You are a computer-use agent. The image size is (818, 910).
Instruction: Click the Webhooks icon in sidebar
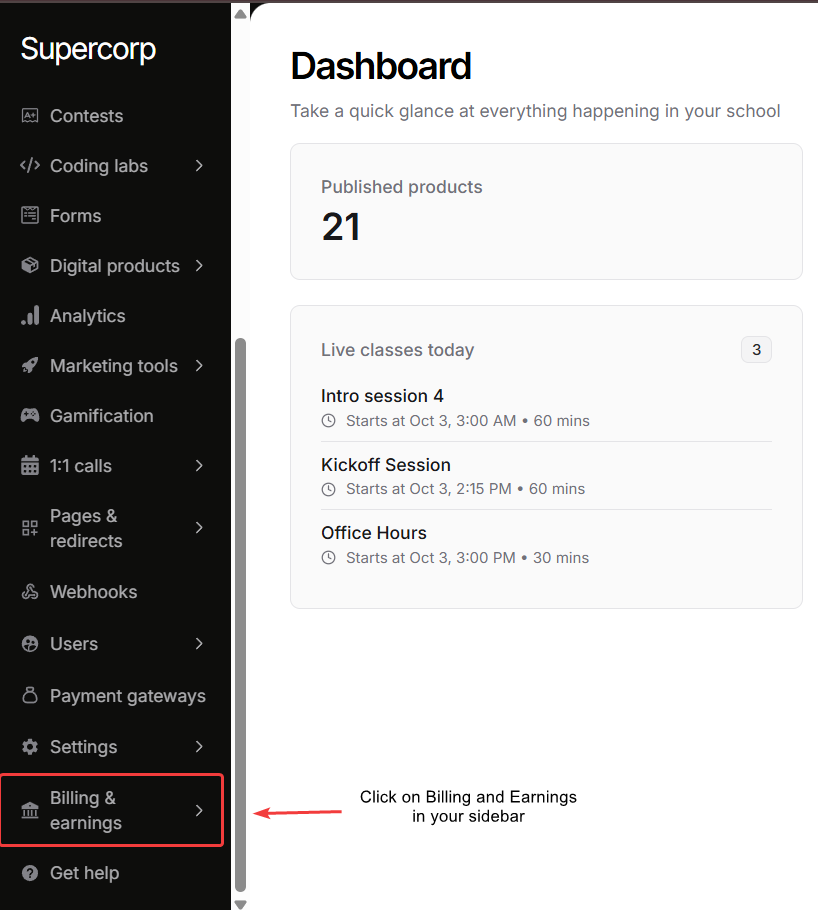[30, 592]
